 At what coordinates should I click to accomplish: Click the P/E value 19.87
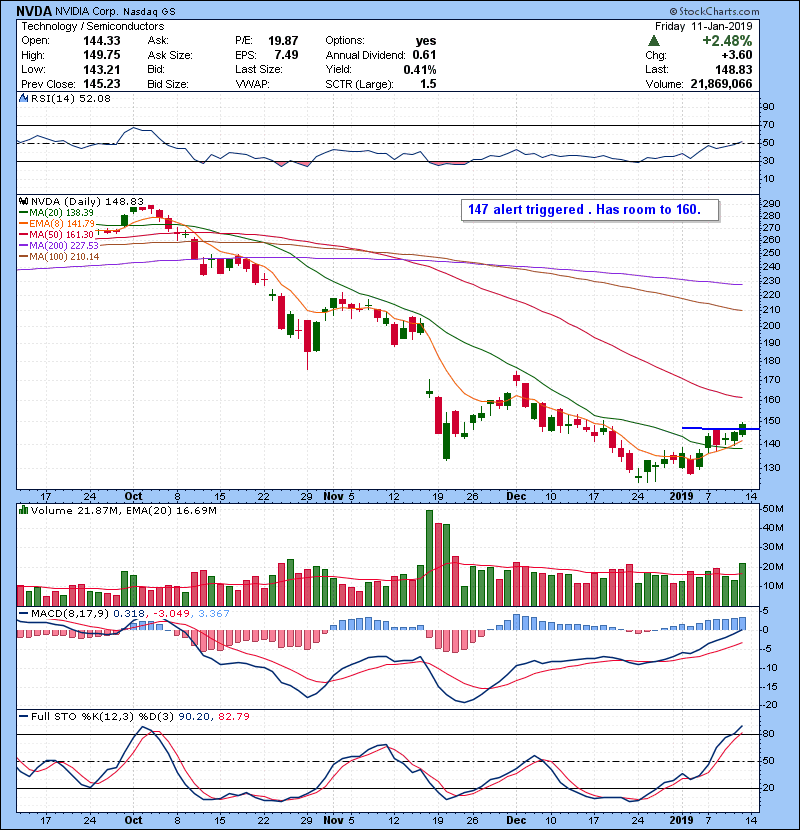point(283,41)
